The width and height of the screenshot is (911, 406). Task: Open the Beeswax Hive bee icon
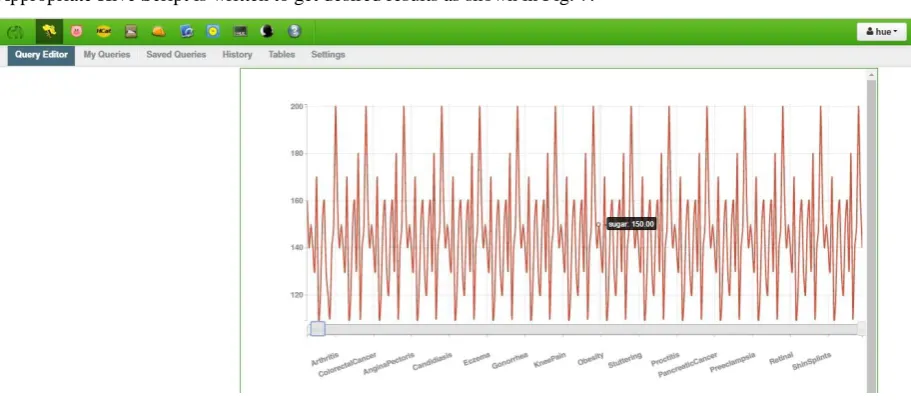coord(49,31)
